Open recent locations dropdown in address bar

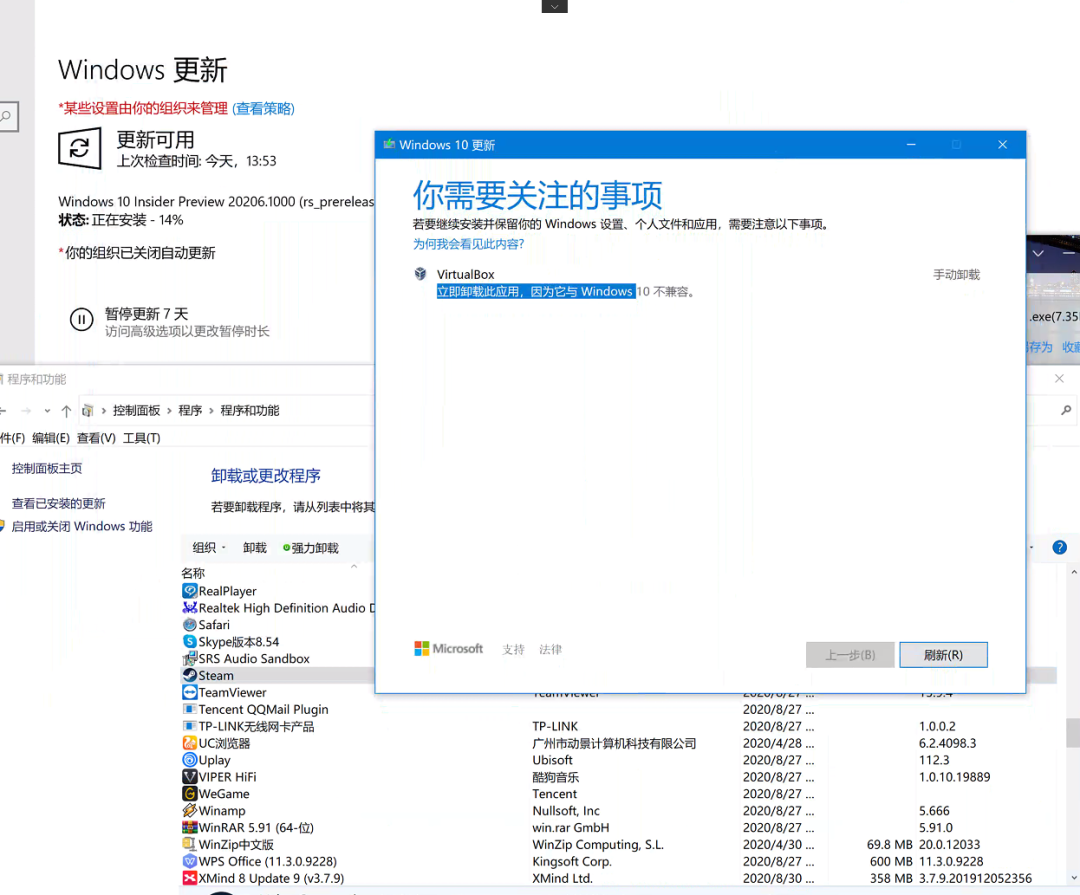[47, 411]
